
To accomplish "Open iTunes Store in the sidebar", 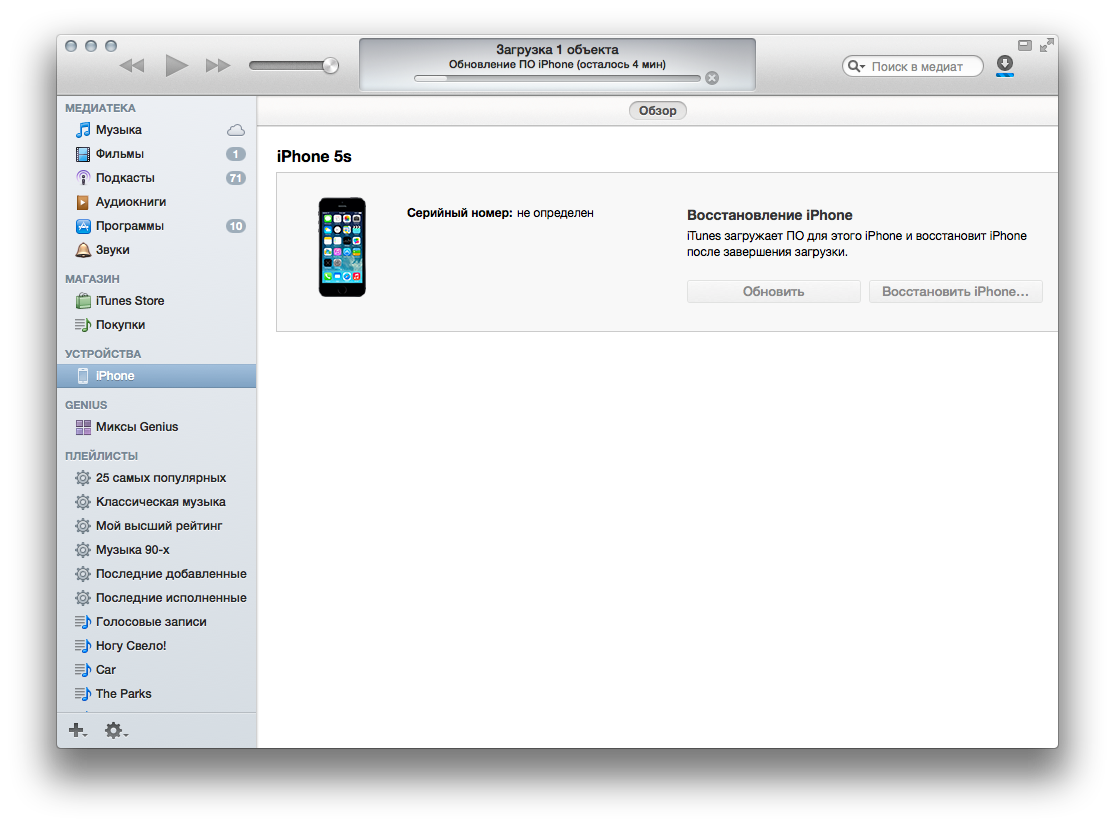I will pos(156,301).
